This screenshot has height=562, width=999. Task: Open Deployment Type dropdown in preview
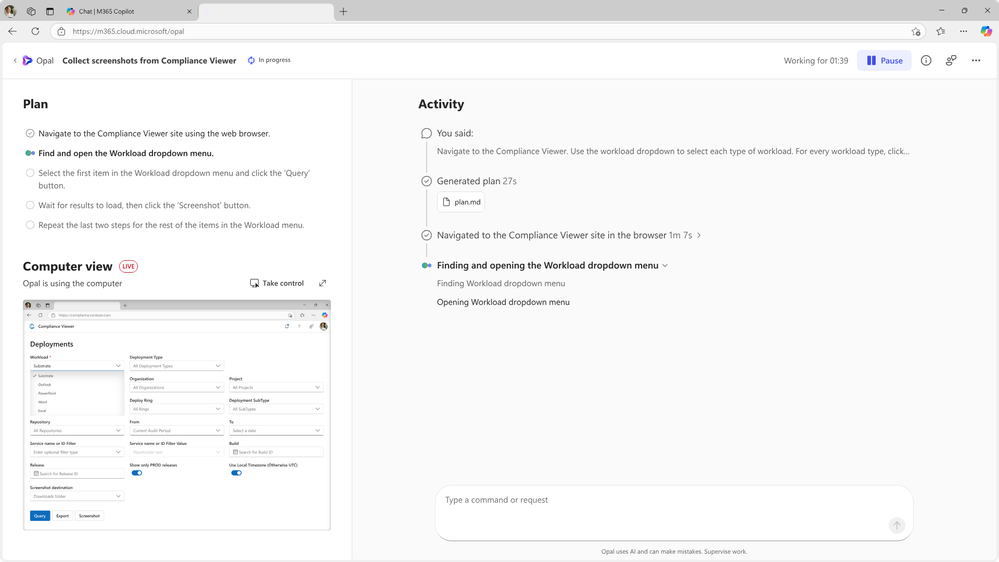[x=176, y=366]
